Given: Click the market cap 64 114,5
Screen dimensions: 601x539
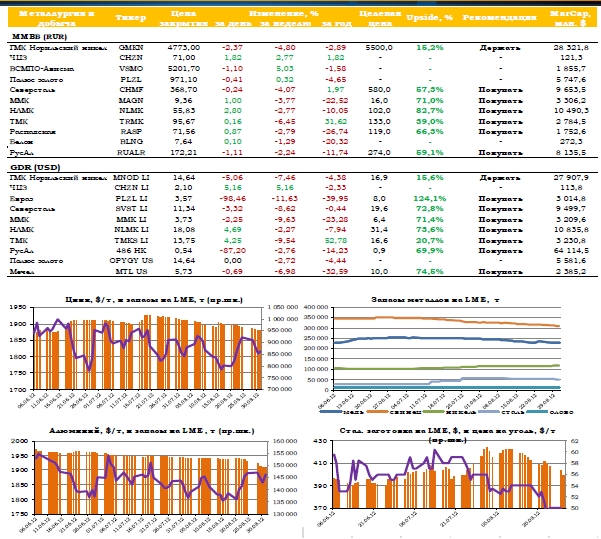Looking at the screenshot, I should point(571,251).
